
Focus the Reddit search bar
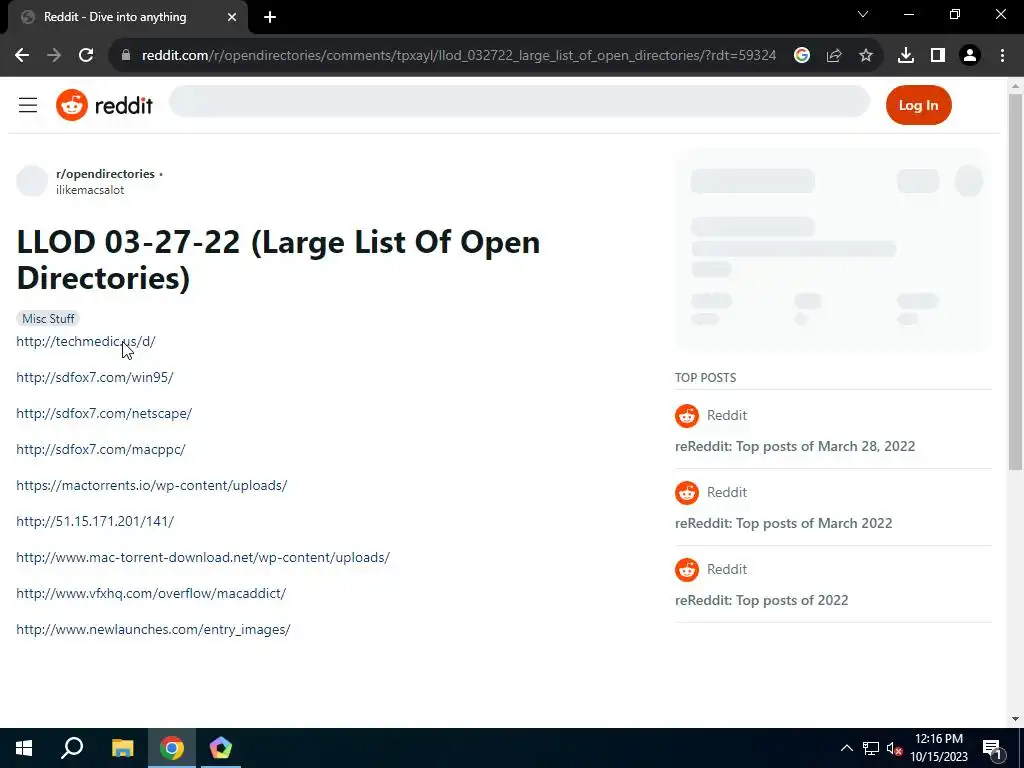point(519,101)
